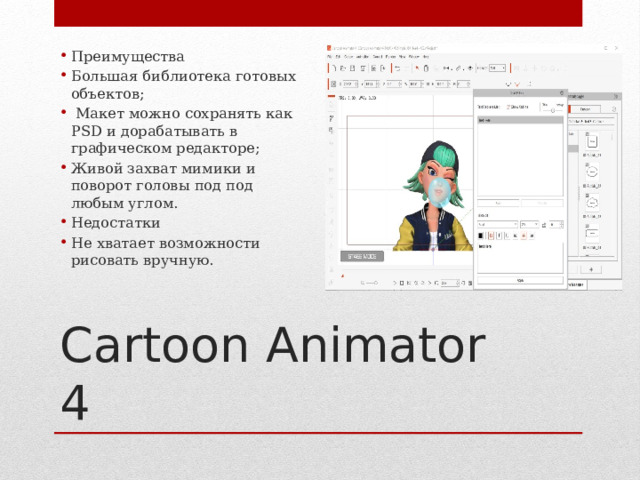Open the Animation menu
Viewport: 640px width, 480px height.
(362, 57)
